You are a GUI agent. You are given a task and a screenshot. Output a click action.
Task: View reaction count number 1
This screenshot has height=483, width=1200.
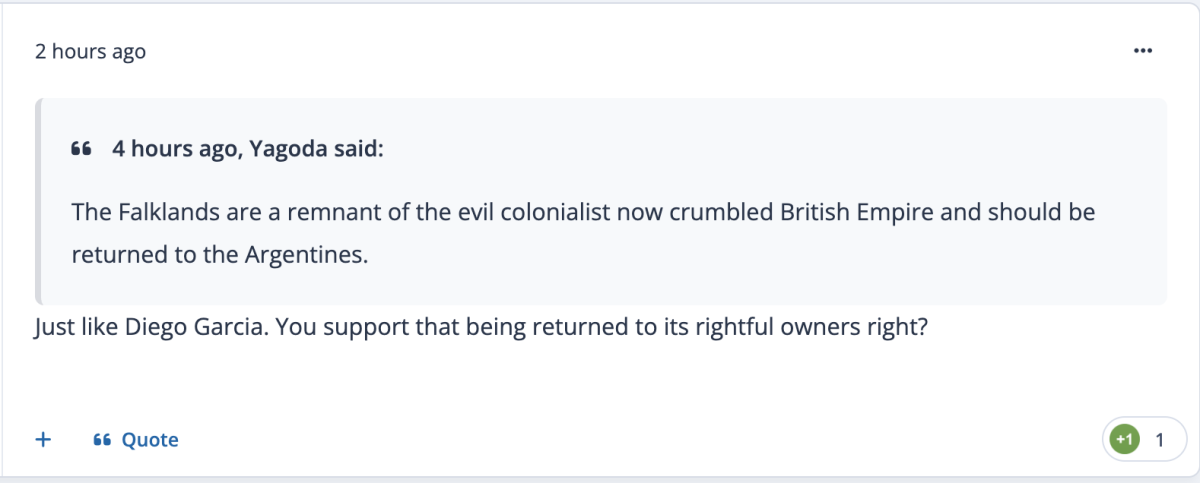pos(1160,439)
